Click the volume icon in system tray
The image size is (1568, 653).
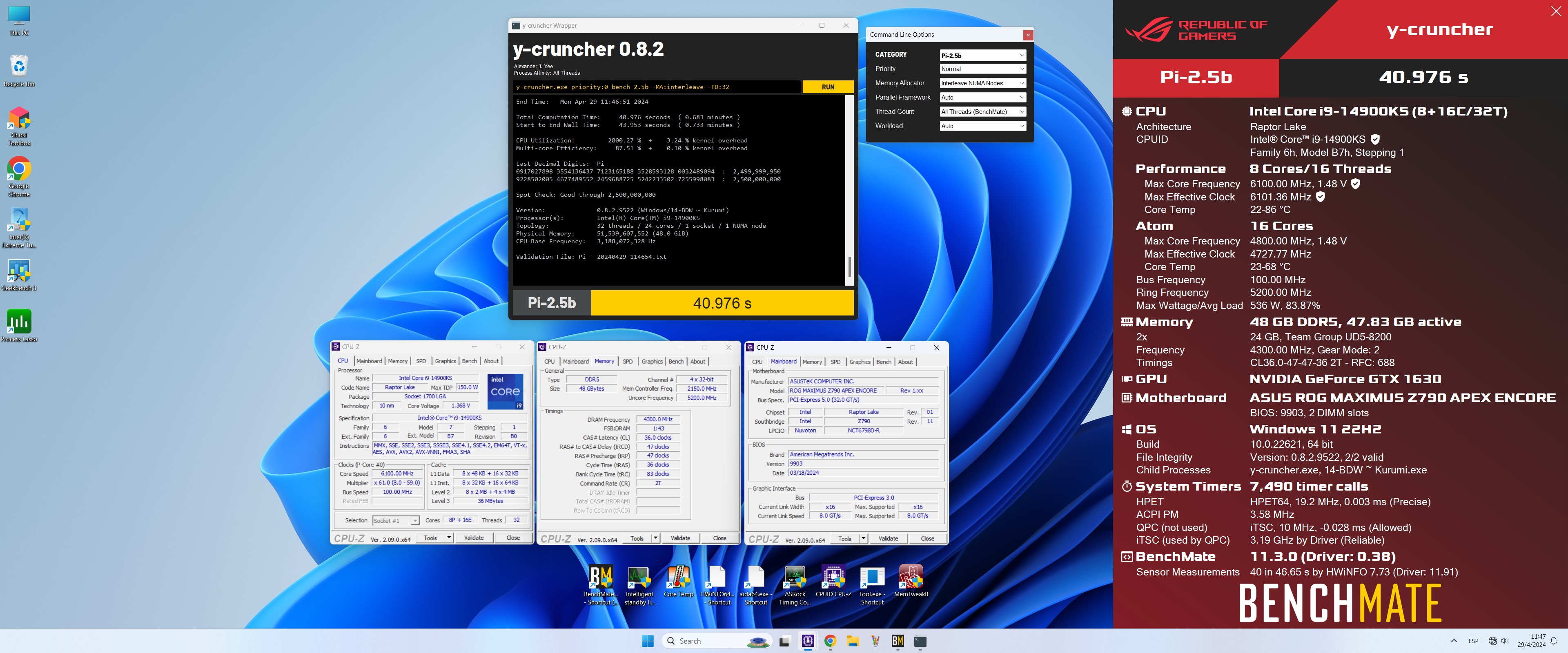1504,641
